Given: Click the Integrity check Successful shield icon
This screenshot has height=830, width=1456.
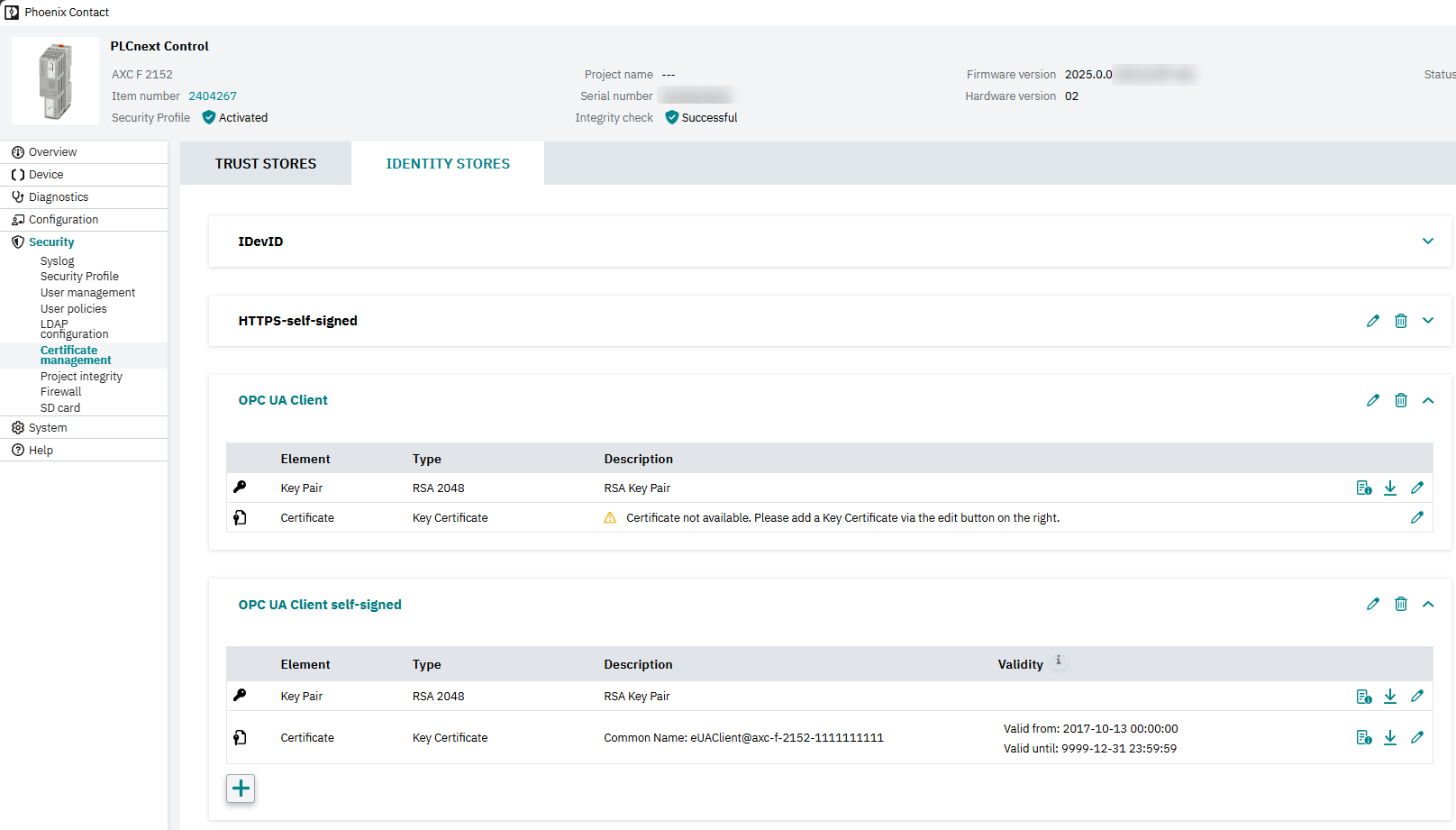Looking at the screenshot, I should tap(671, 117).
